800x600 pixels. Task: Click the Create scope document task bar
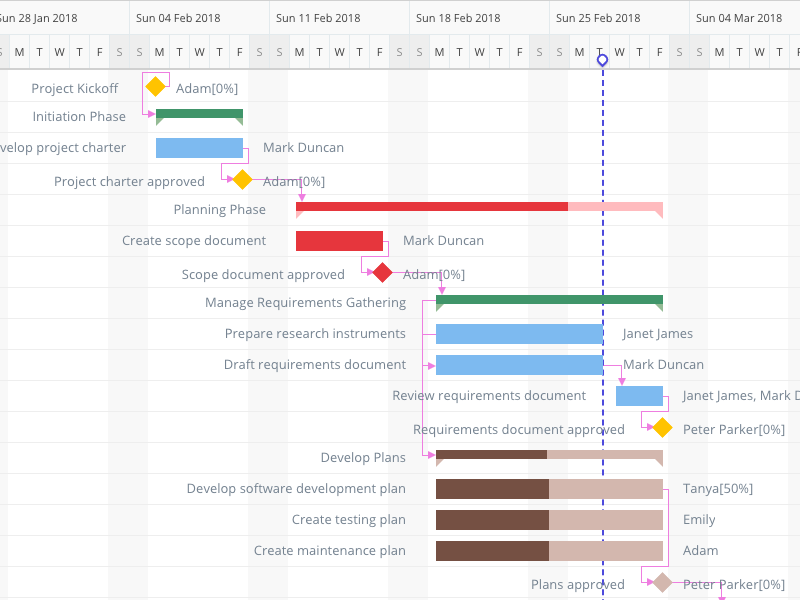tap(339, 241)
